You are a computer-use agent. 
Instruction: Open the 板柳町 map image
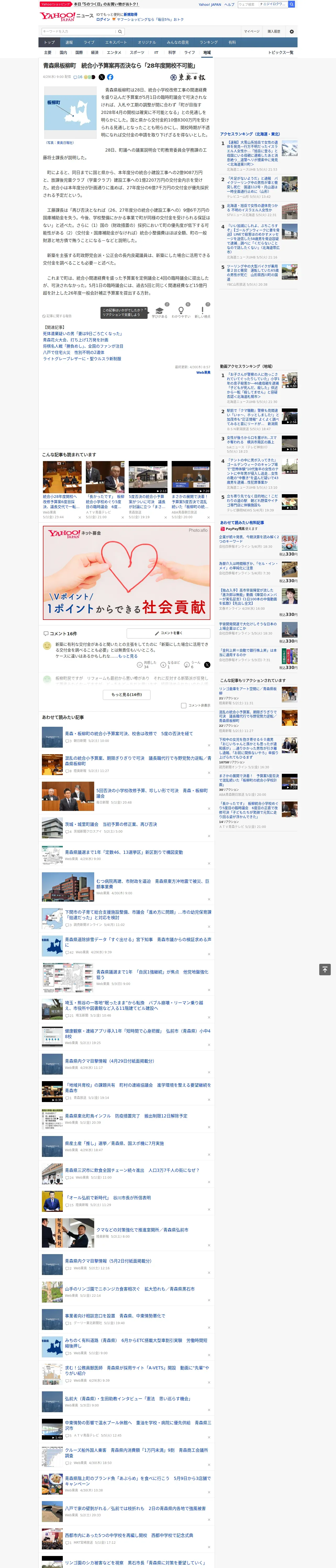(70, 113)
